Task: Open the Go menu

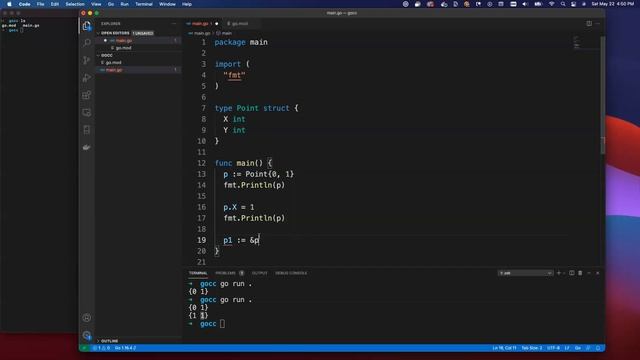Action: click(111, 4)
